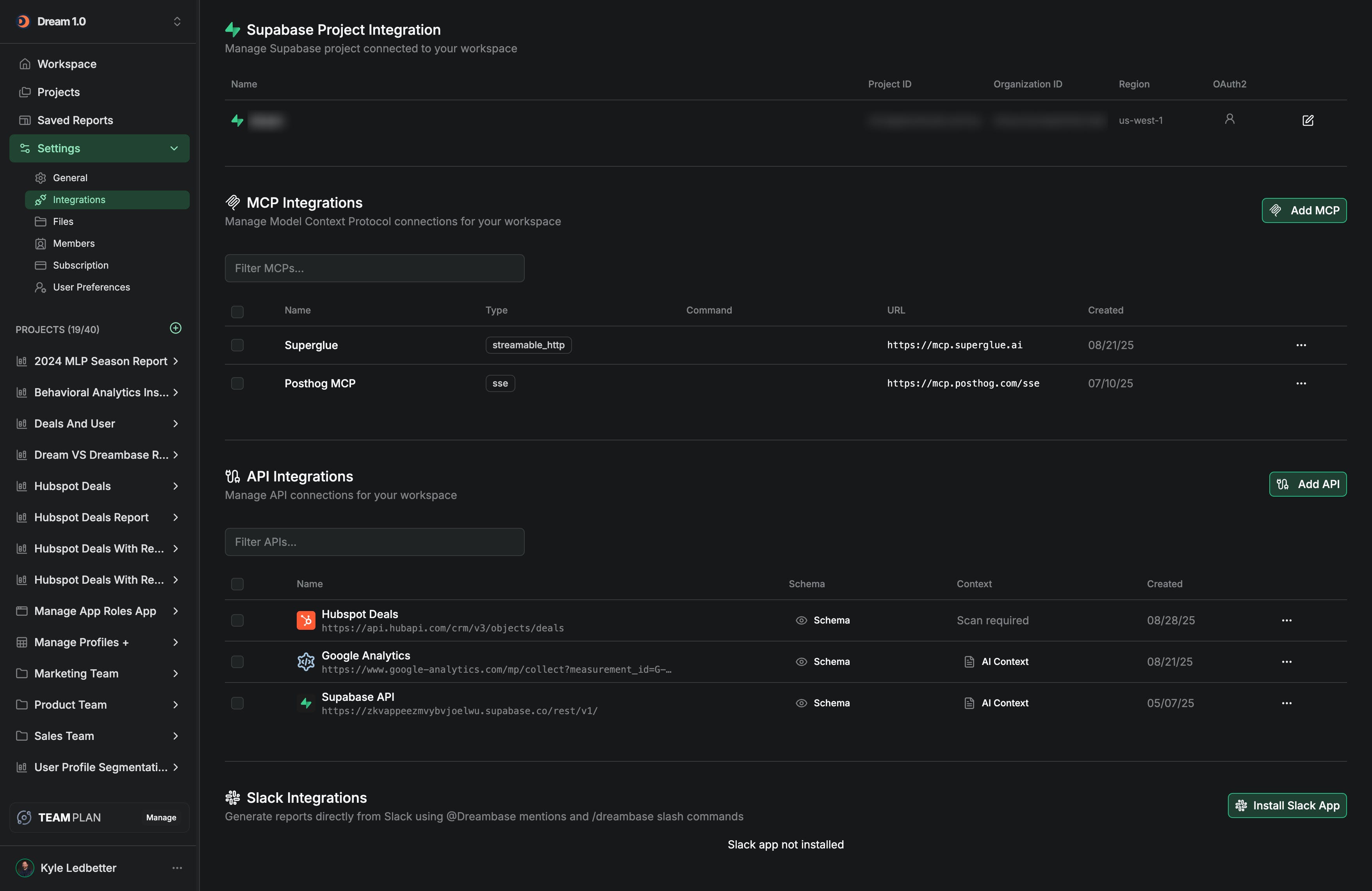Tick the Posthog MCP row checkbox
1372x891 pixels.
point(237,384)
